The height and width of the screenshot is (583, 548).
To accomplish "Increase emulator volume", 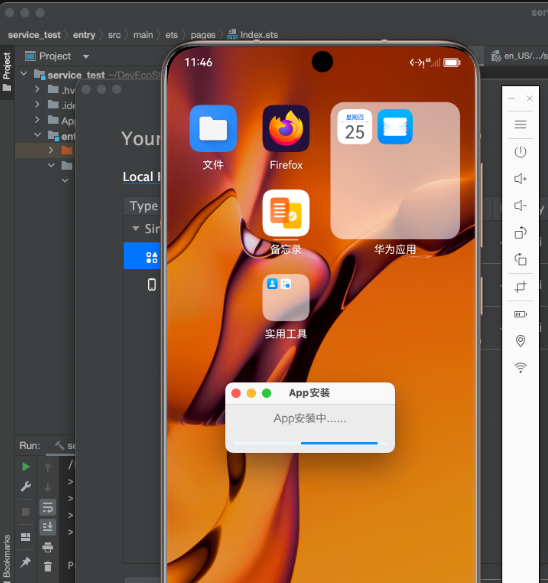I will pos(520,179).
